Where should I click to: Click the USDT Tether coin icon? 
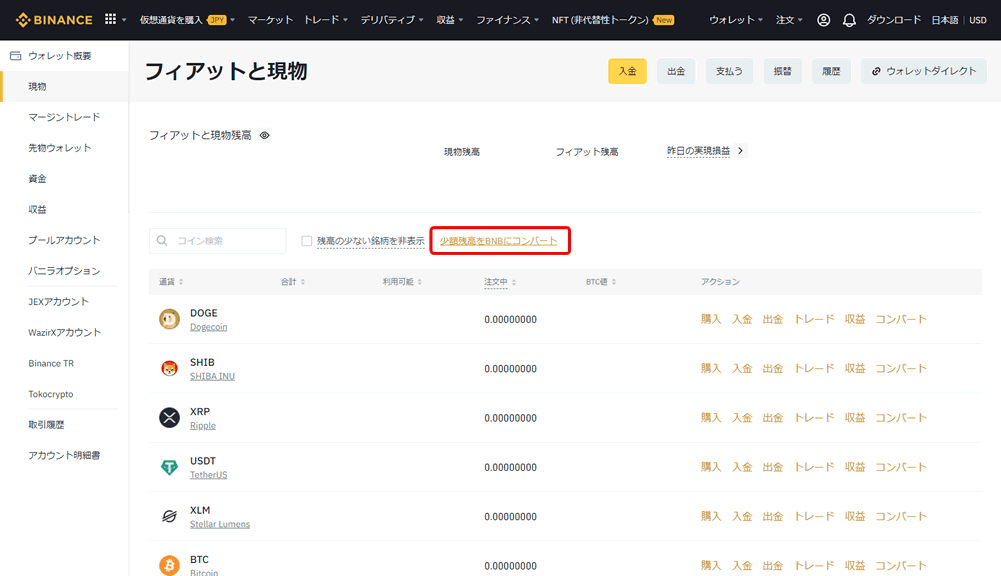point(169,467)
